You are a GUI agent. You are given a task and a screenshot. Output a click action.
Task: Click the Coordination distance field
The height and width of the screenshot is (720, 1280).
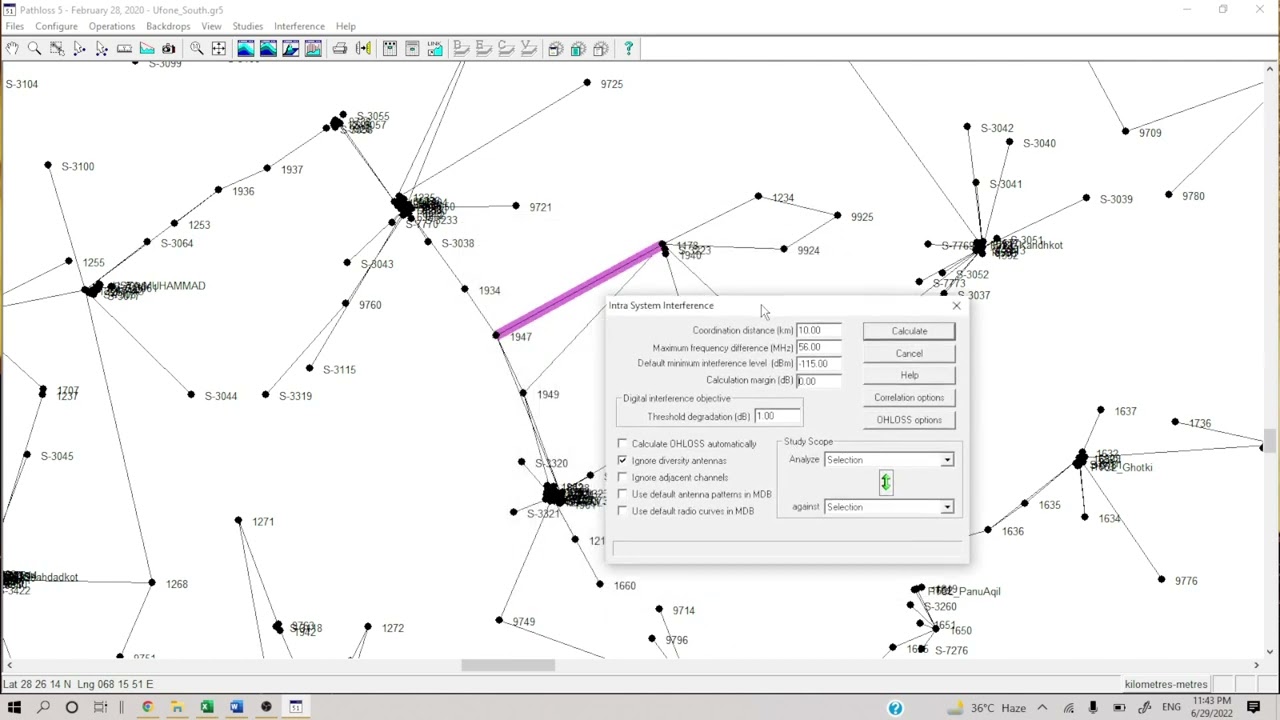pyautogui.click(x=818, y=330)
